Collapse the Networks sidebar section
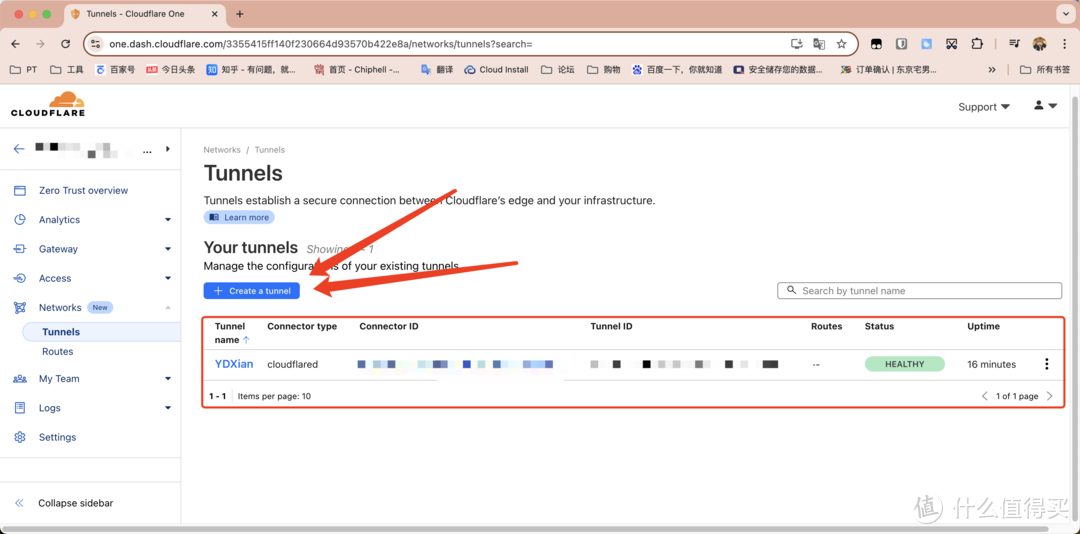 167,308
